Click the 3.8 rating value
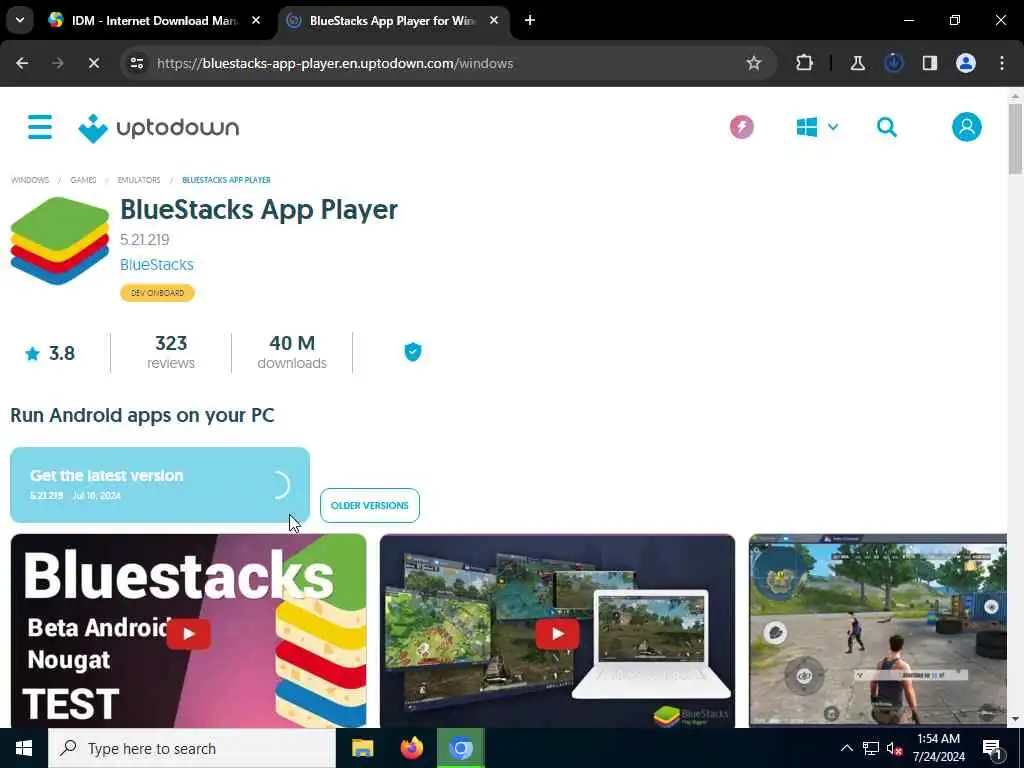Viewport: 1024px width, 768px height. point(61,353)
